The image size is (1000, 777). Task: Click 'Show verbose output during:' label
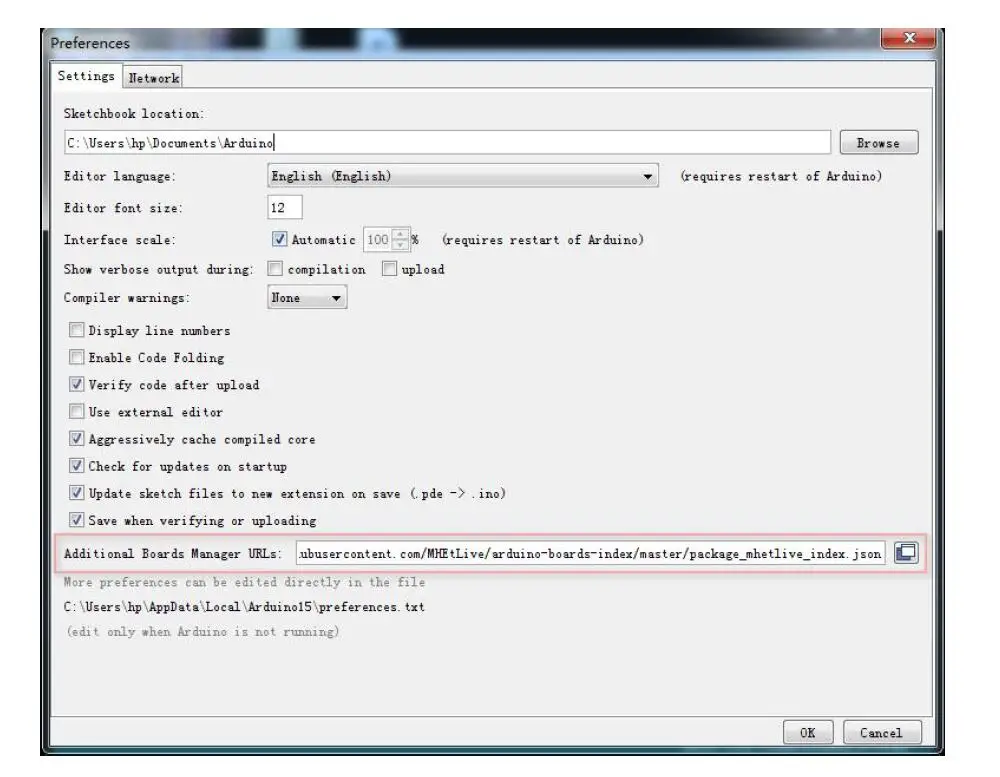159,269
